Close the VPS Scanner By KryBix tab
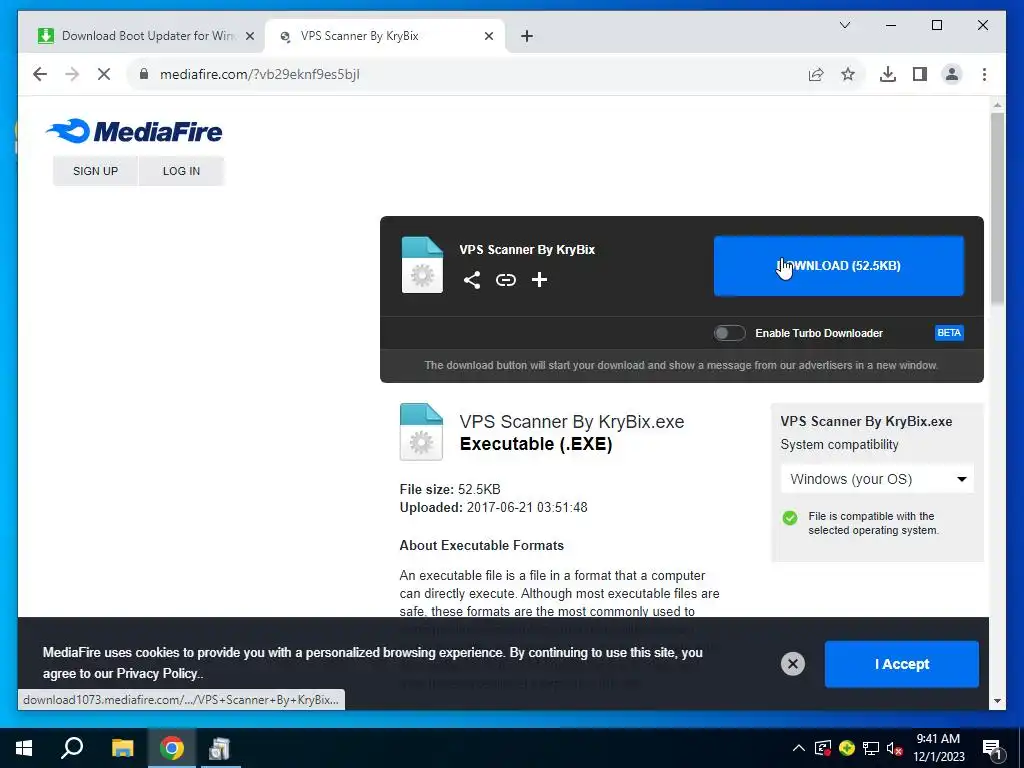The image size is (1024, 768). [488, 36]
